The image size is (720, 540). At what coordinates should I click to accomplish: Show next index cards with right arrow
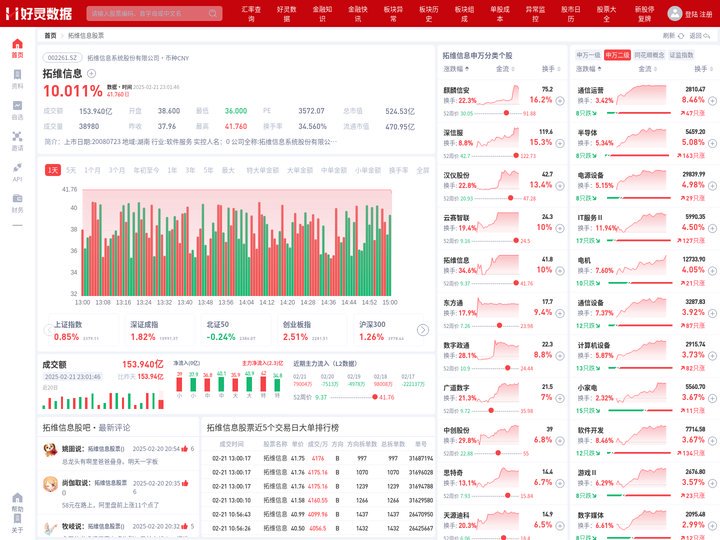pyautogui.click(x=423, y=330)
